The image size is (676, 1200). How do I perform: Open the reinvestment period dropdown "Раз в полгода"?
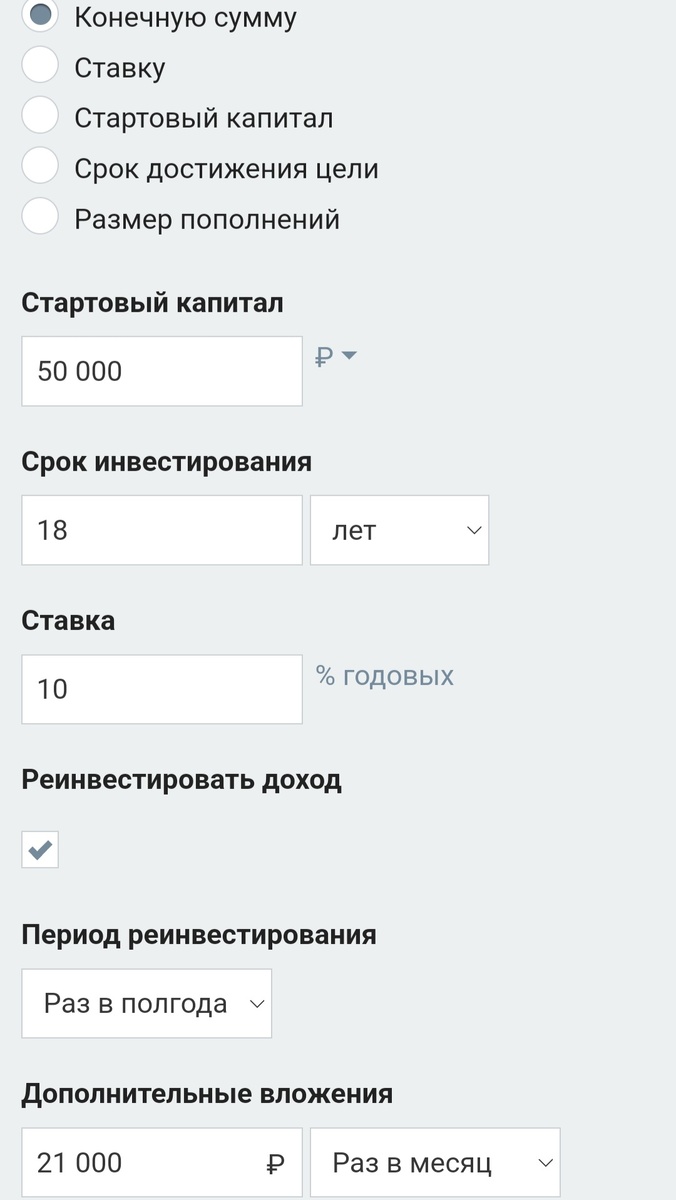pyautogui.click(x=146, y=1003)
